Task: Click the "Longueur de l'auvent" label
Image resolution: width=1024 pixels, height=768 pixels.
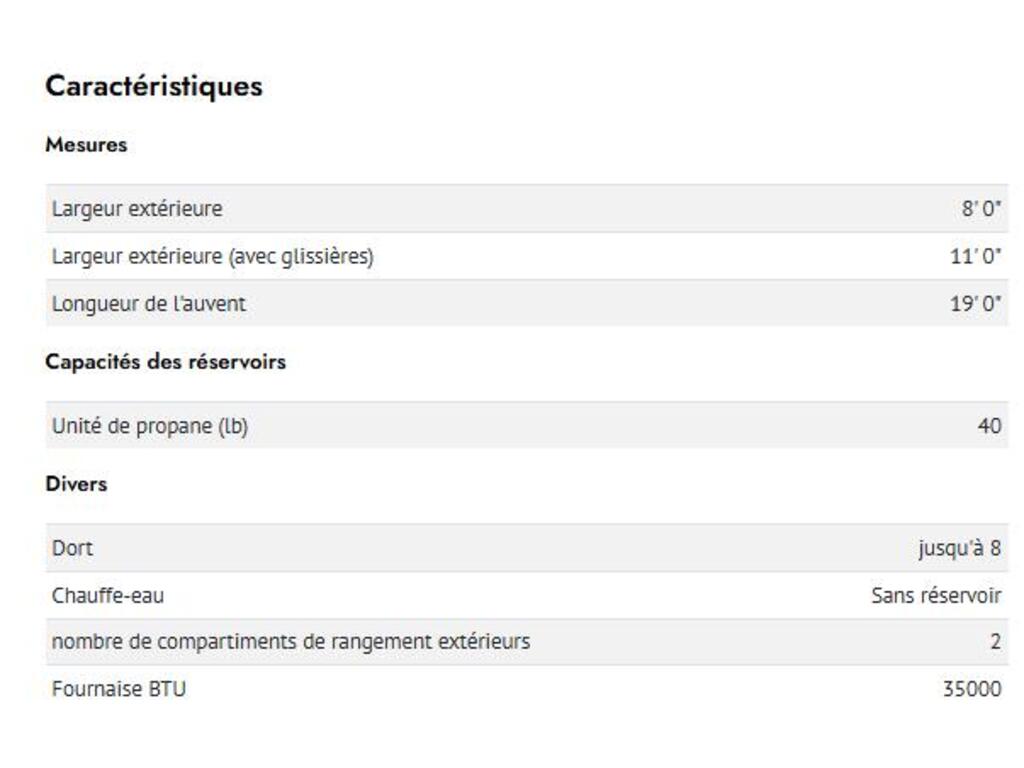Action: click(x=148, y=304)
